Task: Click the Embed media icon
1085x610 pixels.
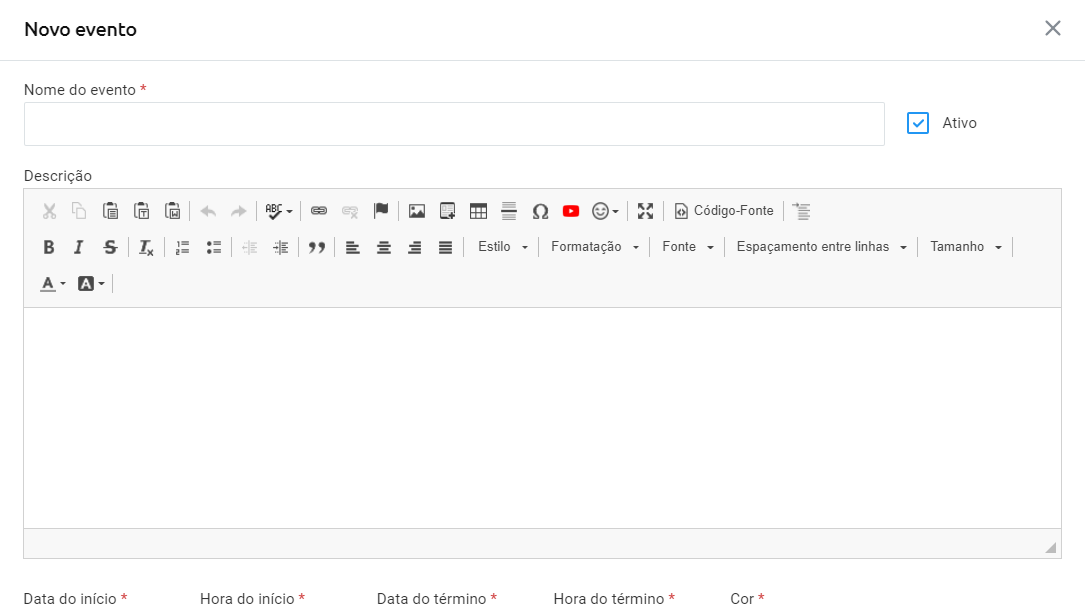Action: pyautogui.click(x=448, y=211)
